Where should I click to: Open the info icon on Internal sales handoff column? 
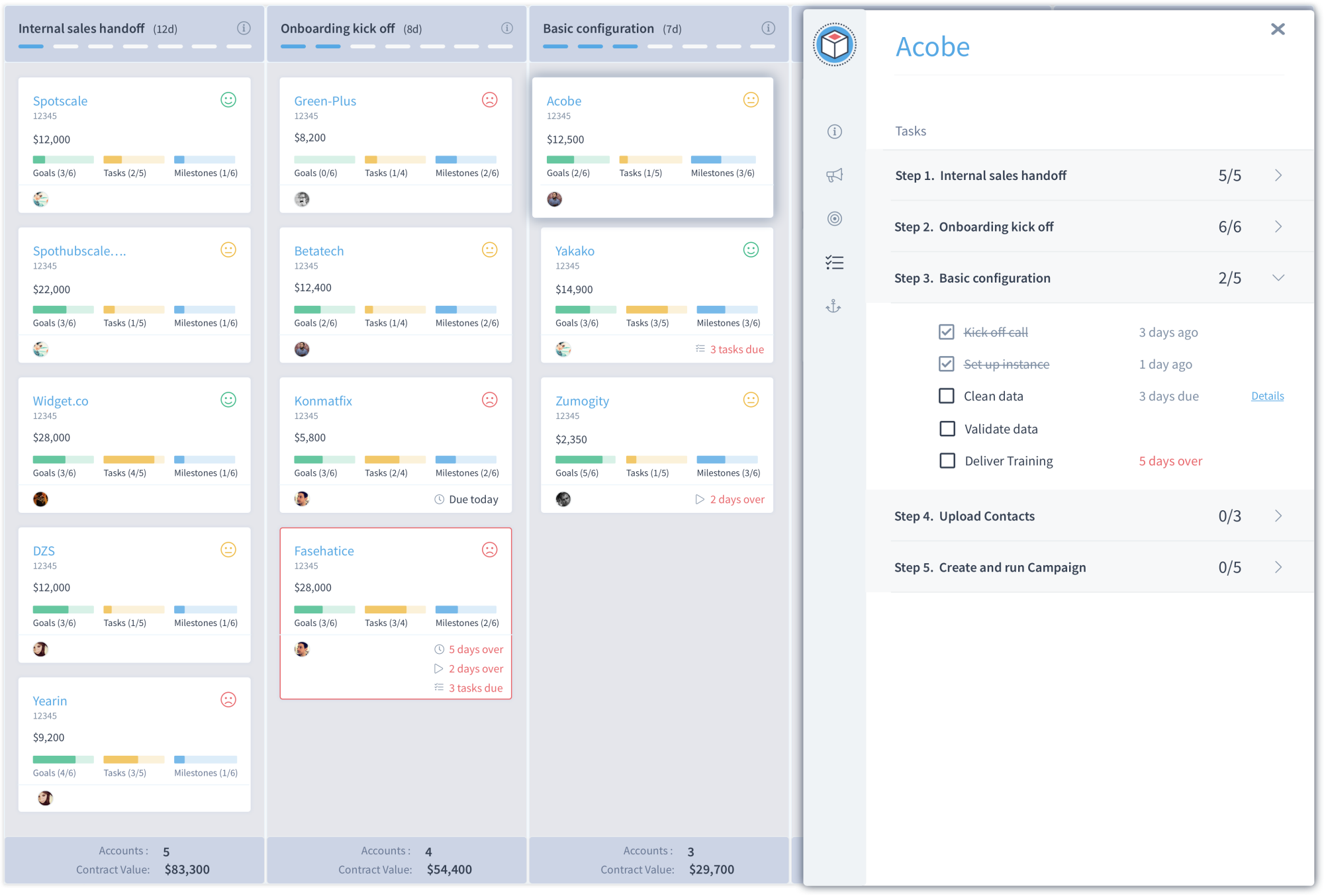click(243, 28)
